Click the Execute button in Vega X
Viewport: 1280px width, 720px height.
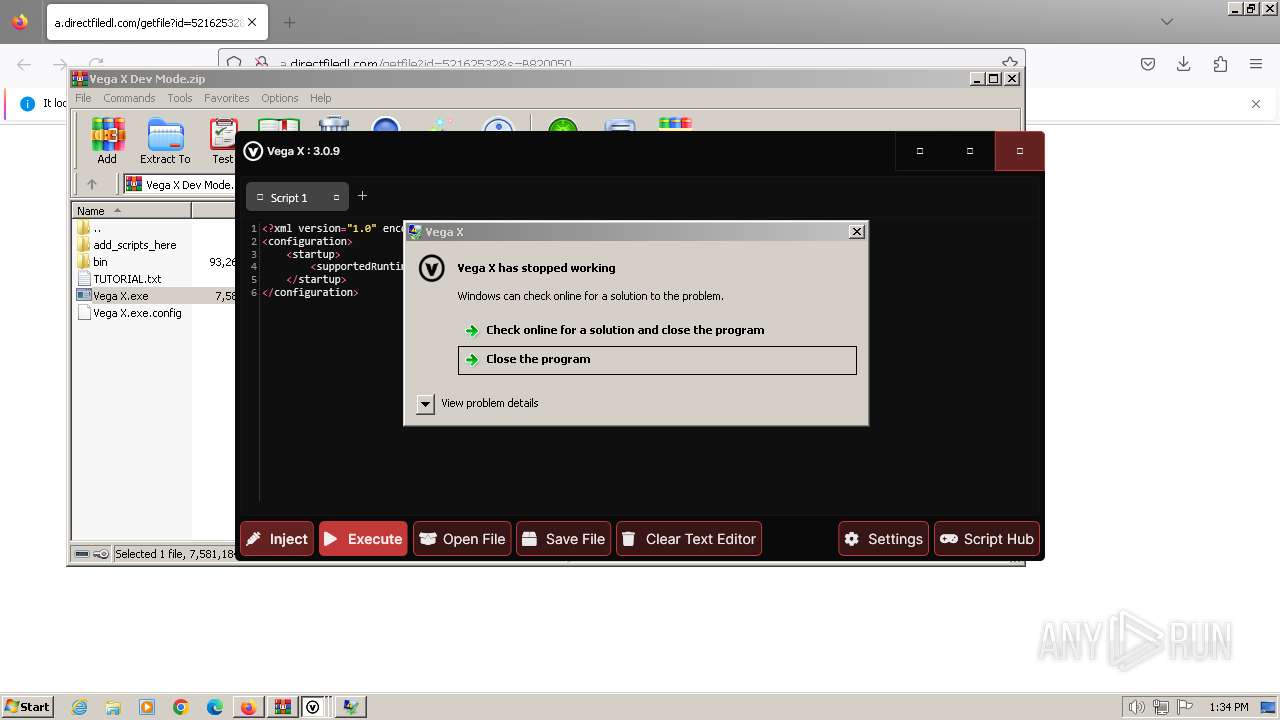pyautogui.click(x=363, y=539)
